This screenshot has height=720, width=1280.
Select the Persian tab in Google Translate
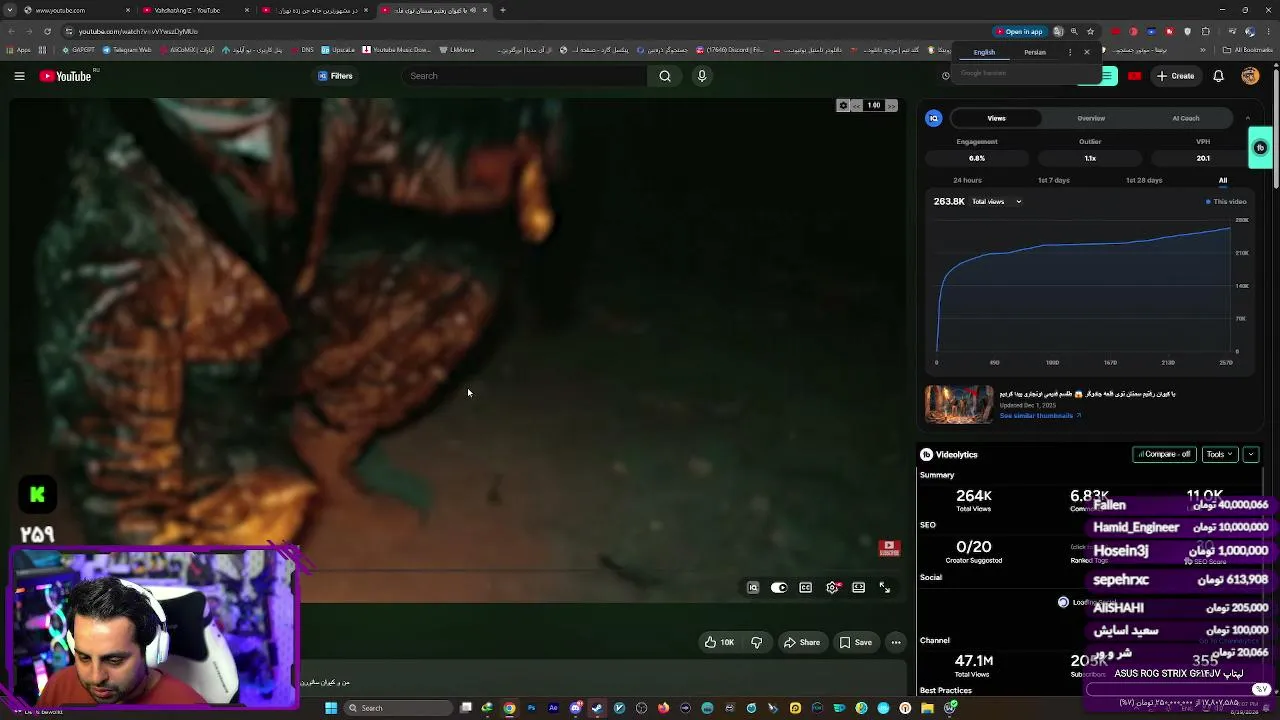pyautogui.click(x=1035, y=52)
